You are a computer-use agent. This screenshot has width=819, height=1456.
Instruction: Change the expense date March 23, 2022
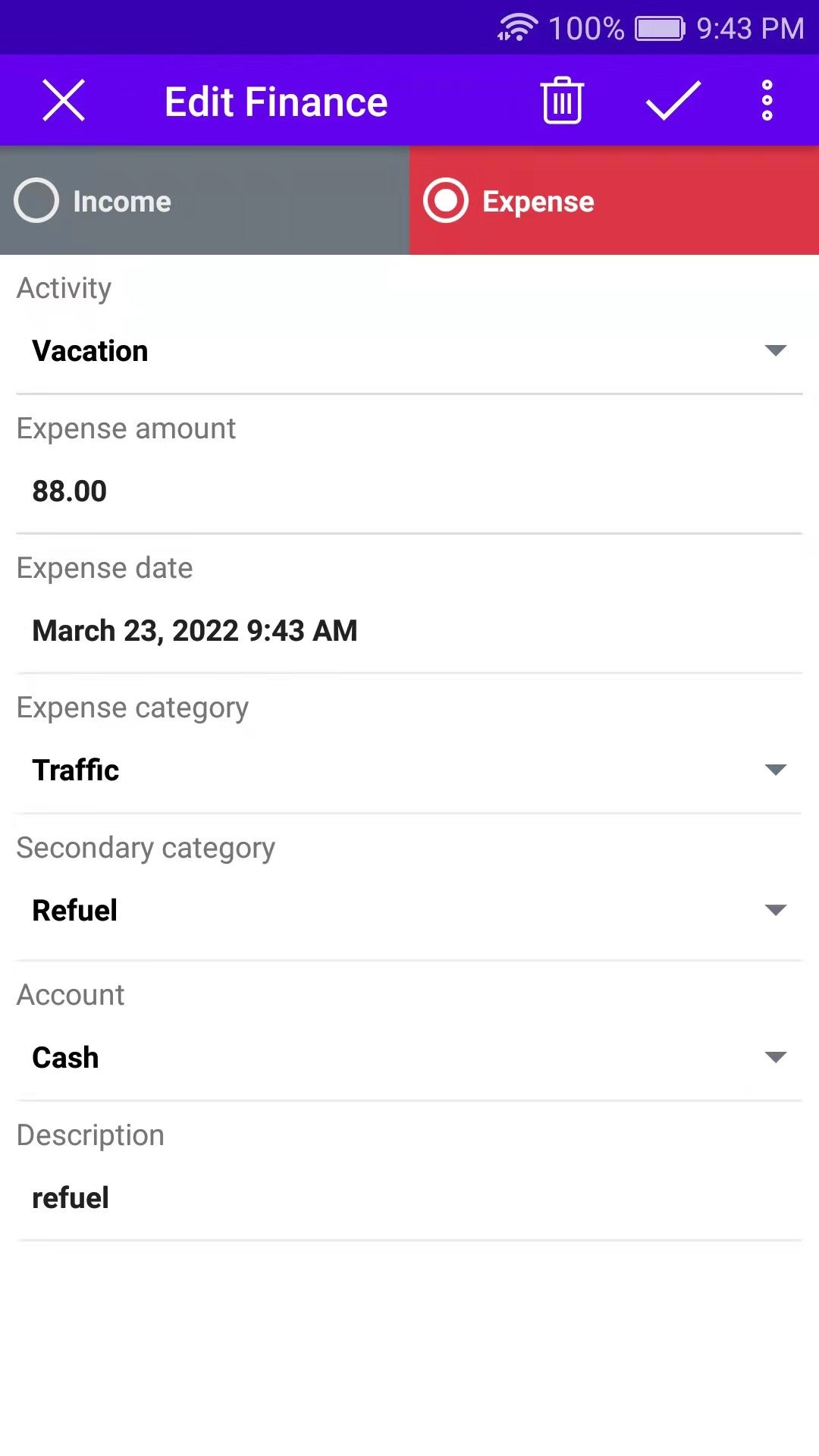(x=195, y=631)
